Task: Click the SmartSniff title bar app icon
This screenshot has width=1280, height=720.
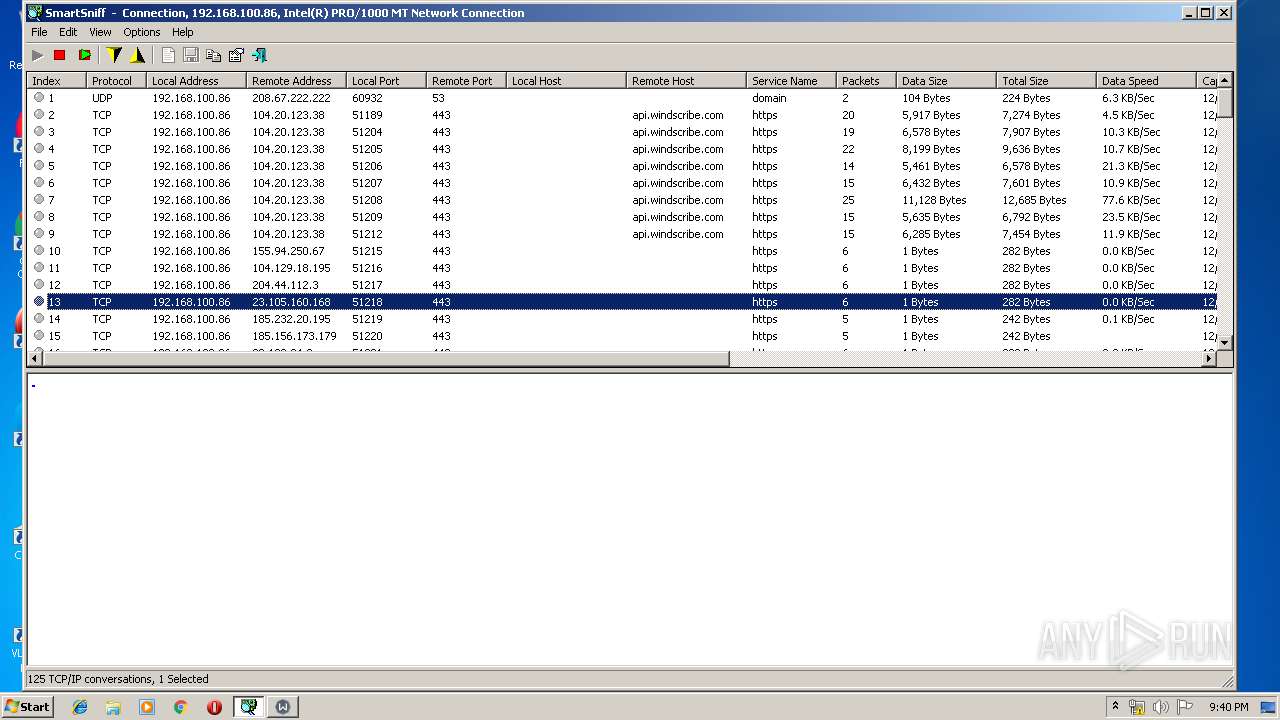Action: coord(35,13)
